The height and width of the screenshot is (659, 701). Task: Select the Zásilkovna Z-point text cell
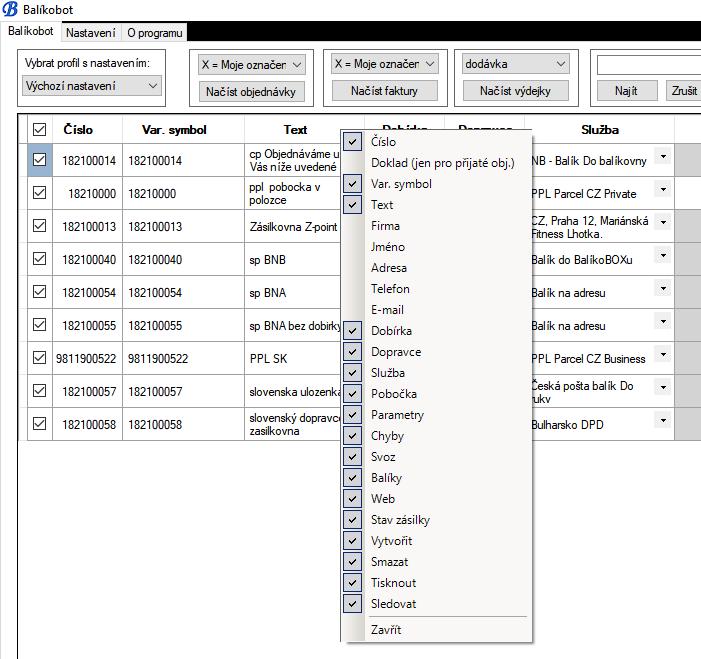pyautogui.click(x=293, y=227)
